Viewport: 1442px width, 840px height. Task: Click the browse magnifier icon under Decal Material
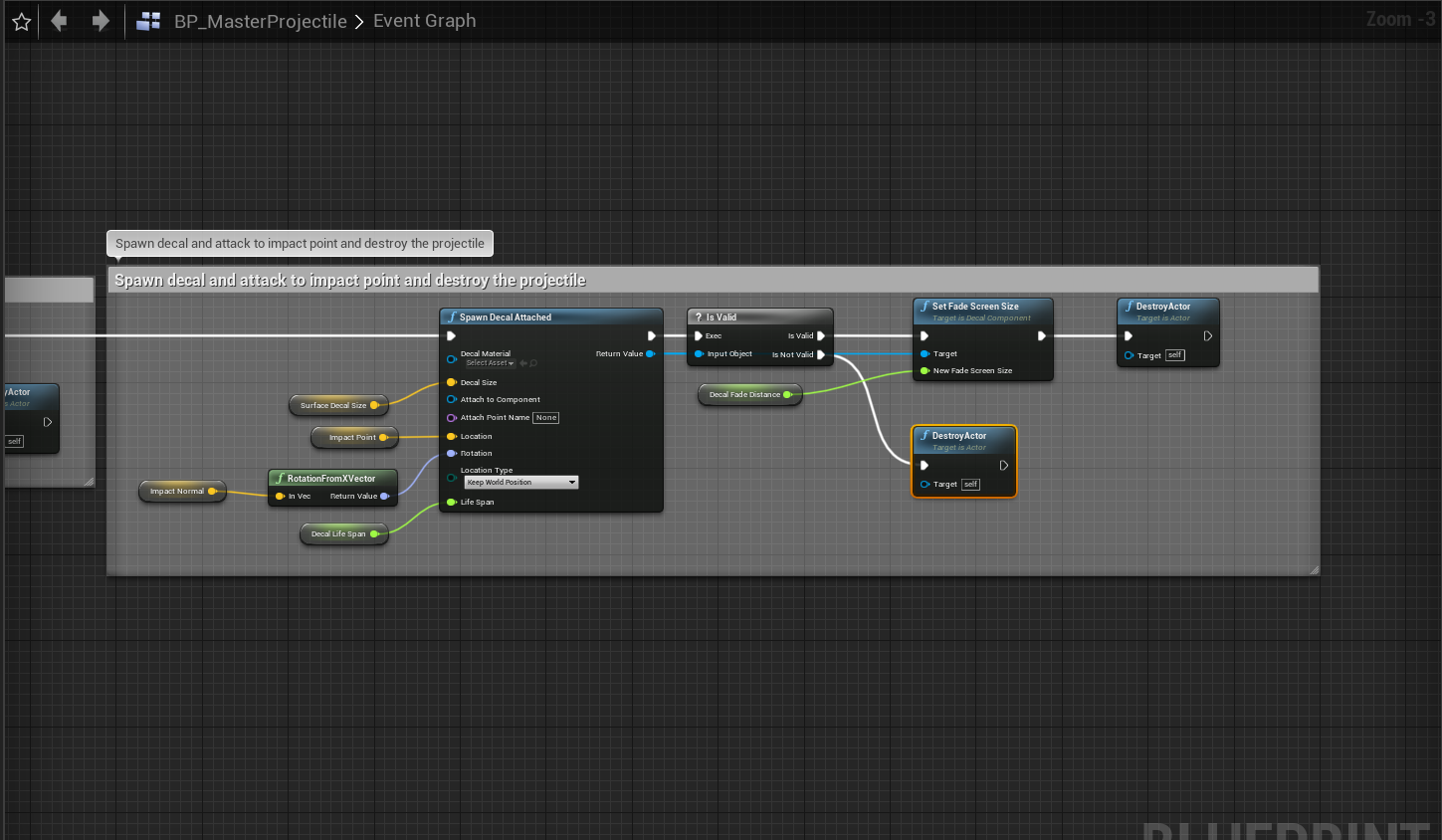pos(533,363)
